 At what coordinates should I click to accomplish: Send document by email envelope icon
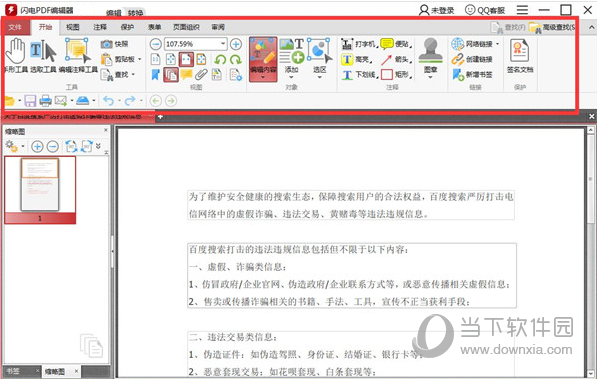coord(61,101)
